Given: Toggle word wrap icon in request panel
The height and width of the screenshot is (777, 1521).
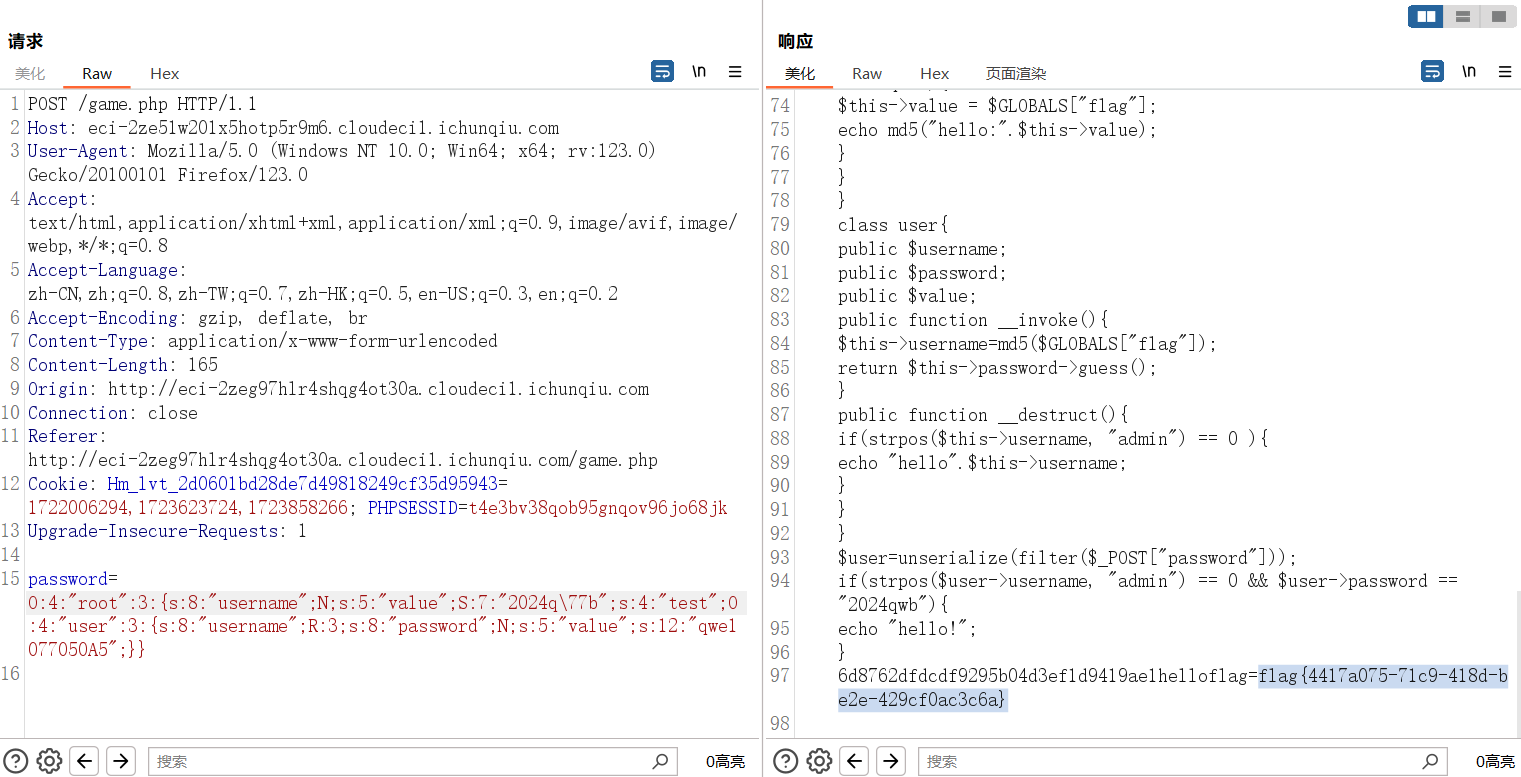Looking at the screenshot, I should pos(662,71).
